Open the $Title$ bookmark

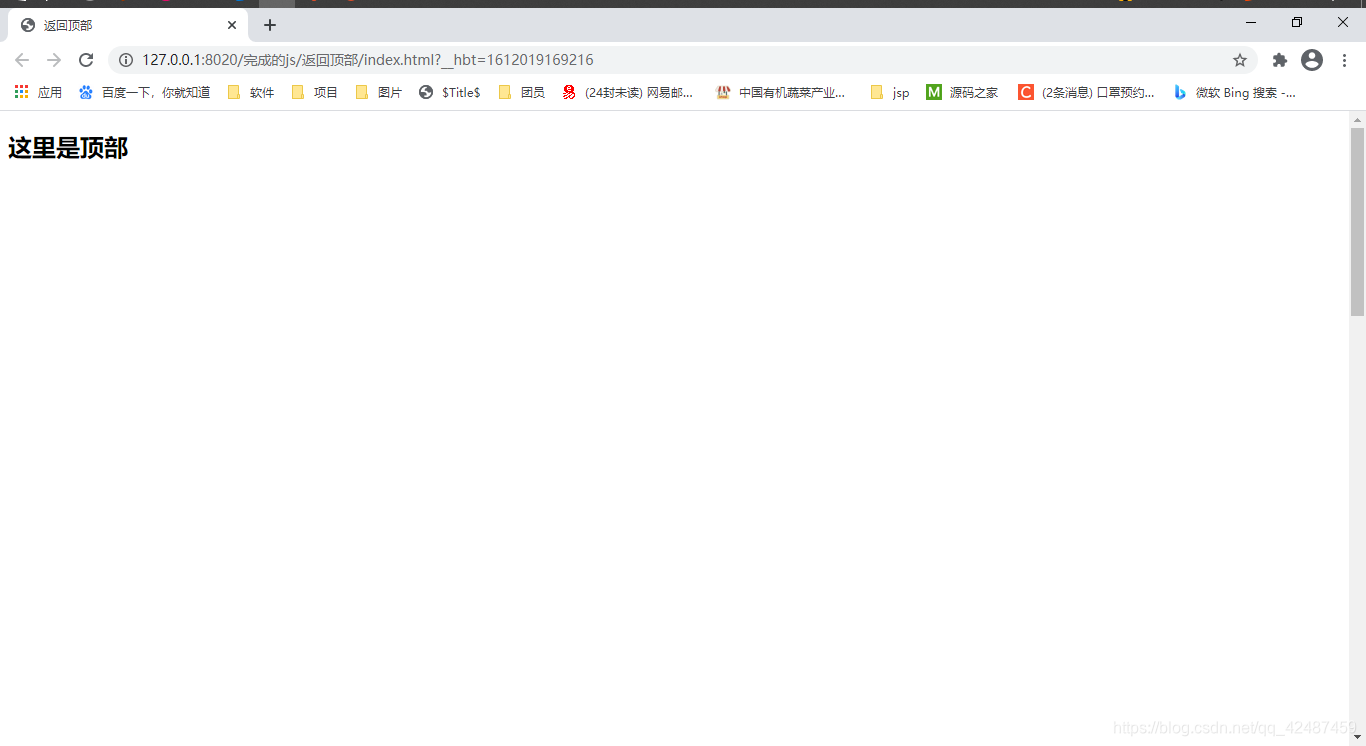(450, 92)
